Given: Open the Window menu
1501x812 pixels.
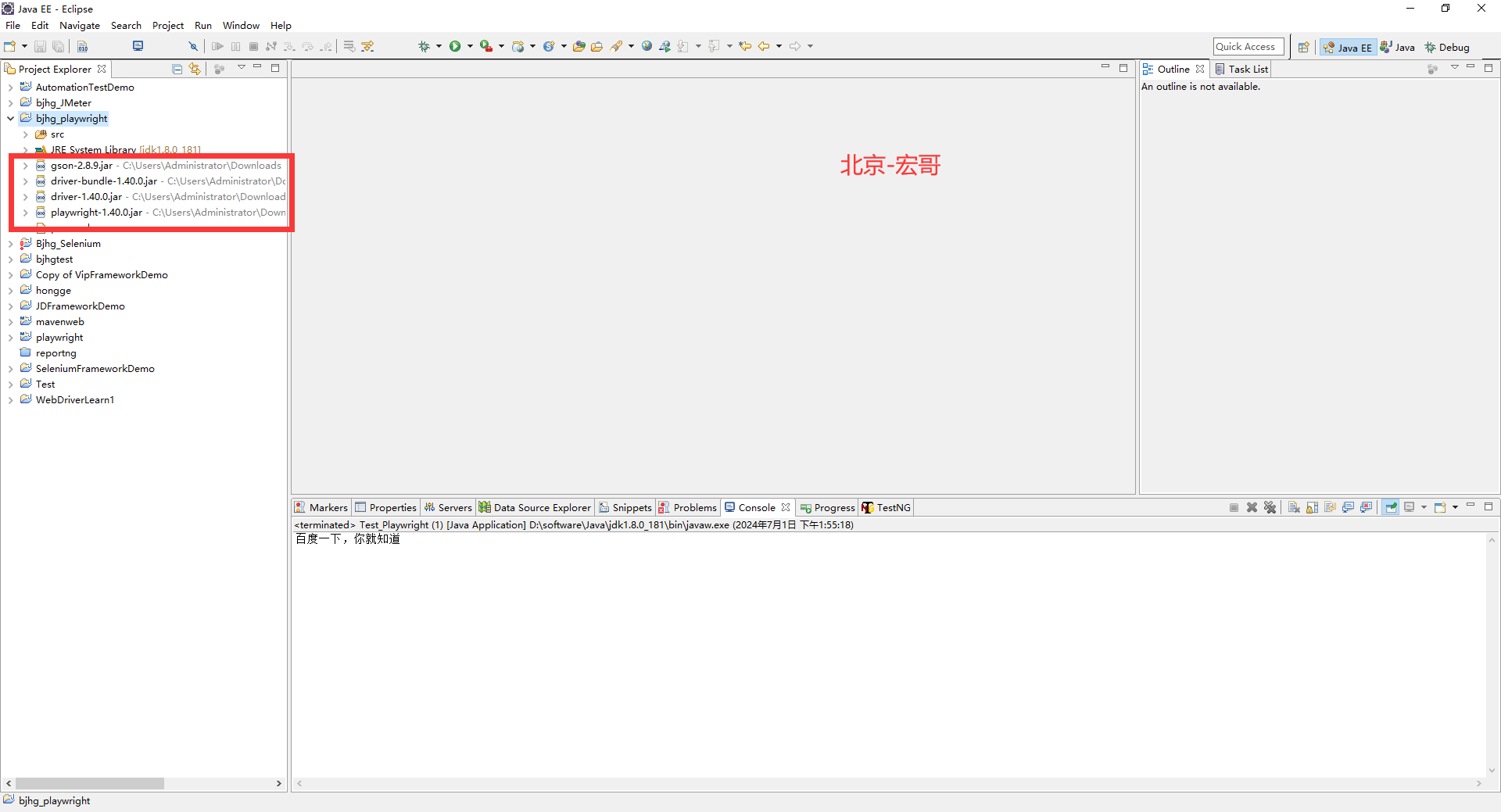Looking at the screenshot, I should click(x=241, y=26).
